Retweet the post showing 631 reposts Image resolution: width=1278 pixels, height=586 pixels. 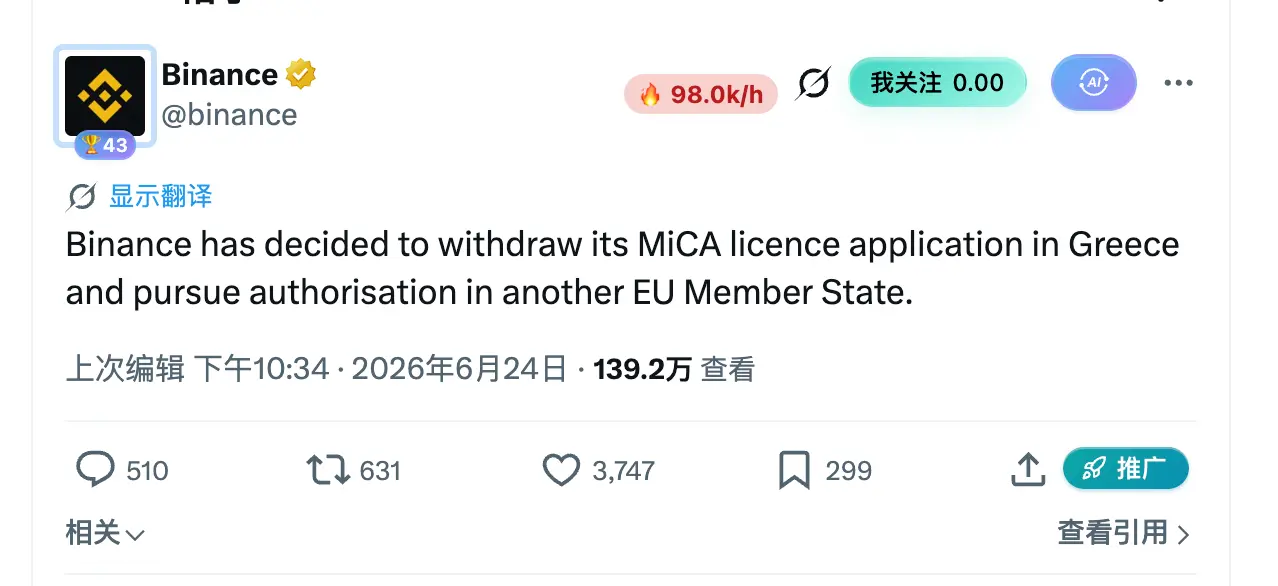point(327,469)
